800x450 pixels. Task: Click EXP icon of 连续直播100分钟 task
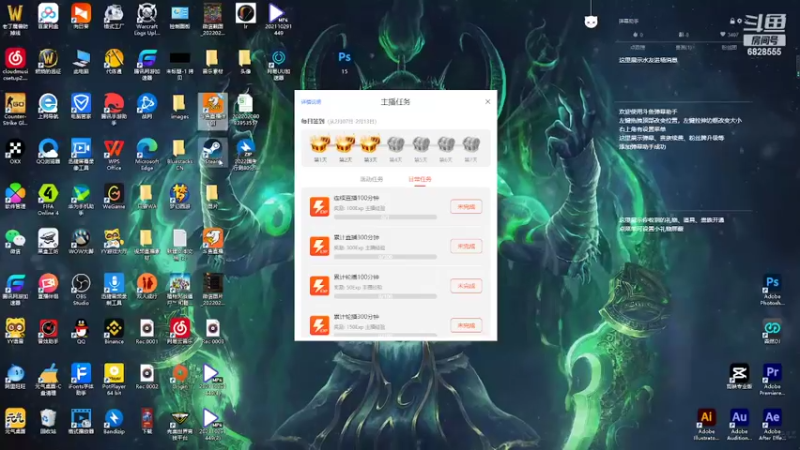point(319,207)
